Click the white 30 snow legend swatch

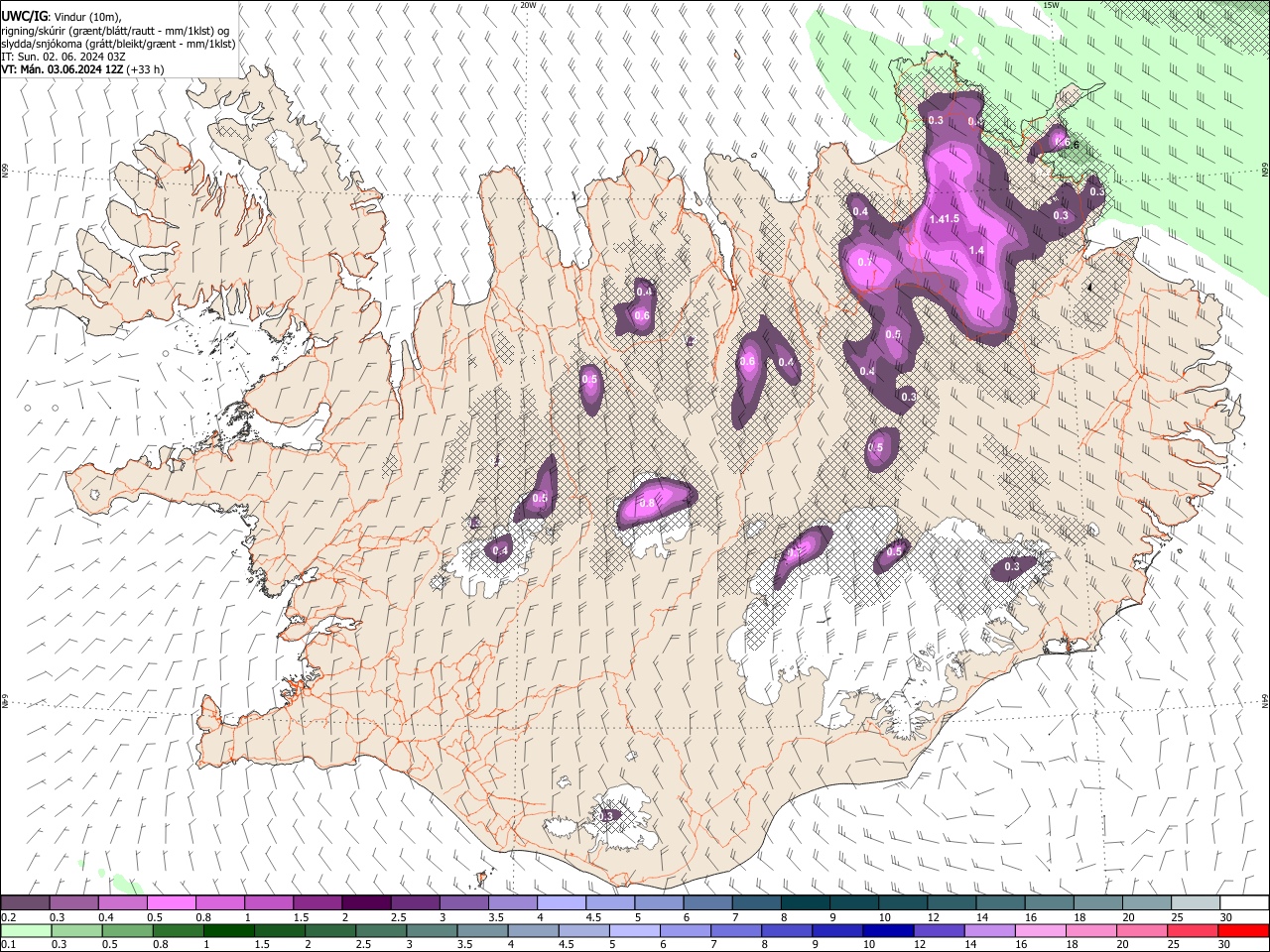(1243, 902)
